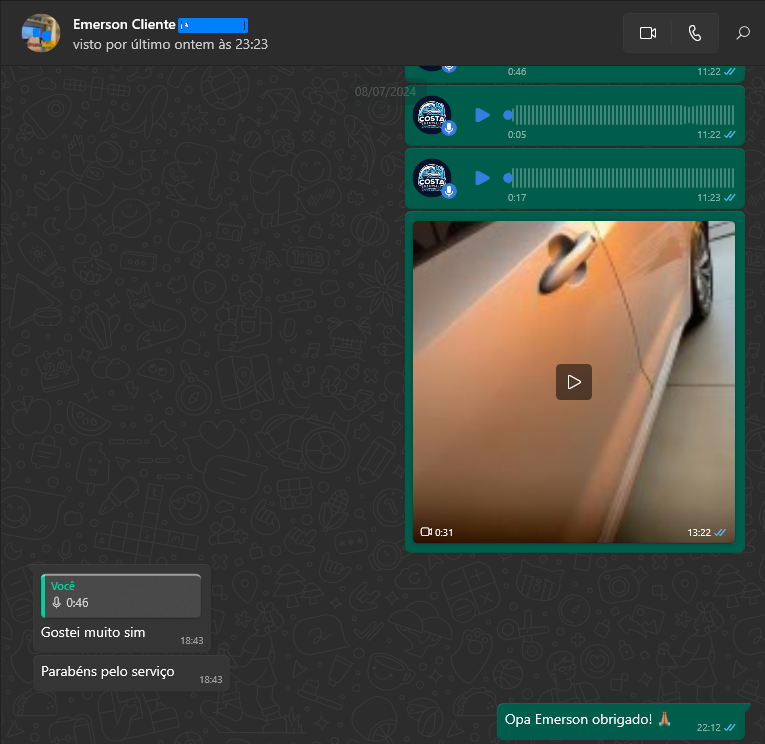Click the read receipt ticks at 22:12
Screen dimensions: 765x744
click(x=731, y=728)
